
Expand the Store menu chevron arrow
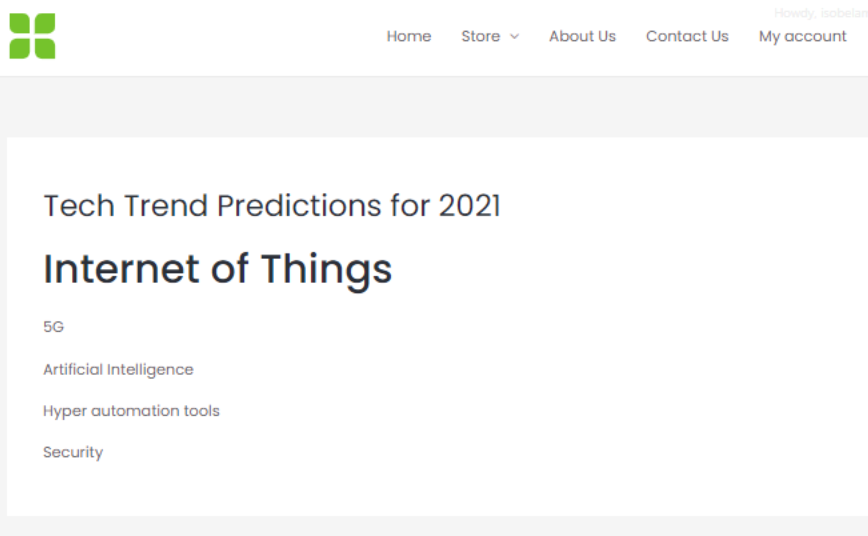pyautogui.click(x=514, y=37)
